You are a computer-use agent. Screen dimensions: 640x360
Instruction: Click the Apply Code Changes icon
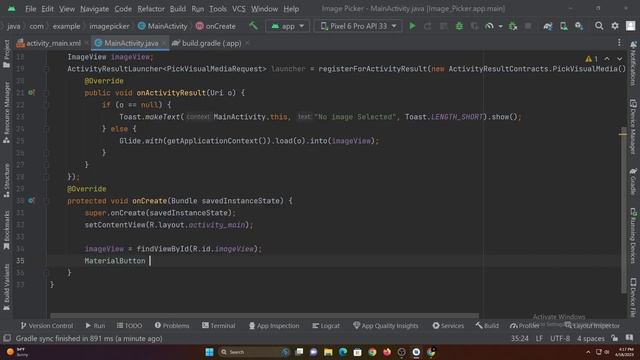tap(443, 26)
